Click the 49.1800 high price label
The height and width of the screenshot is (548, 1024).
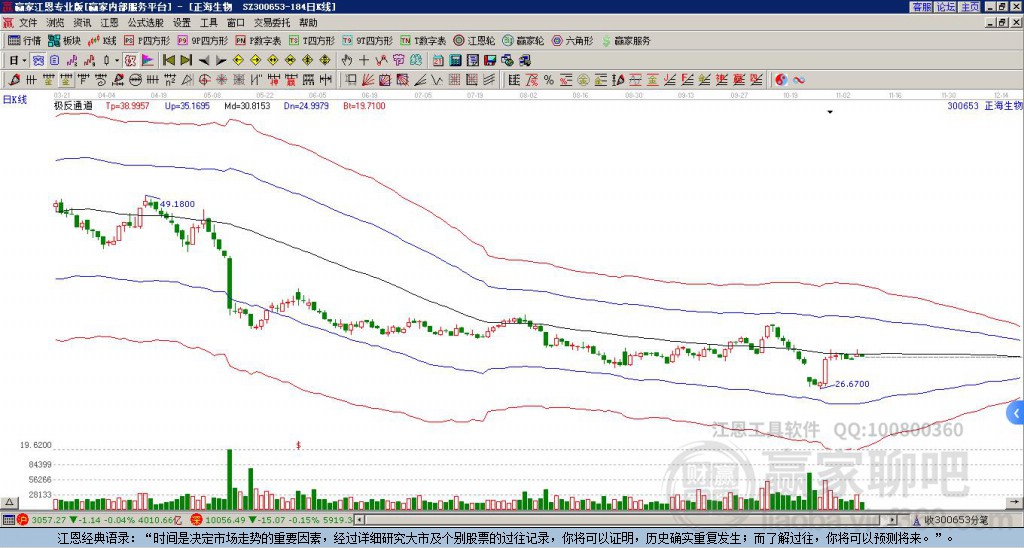point(177,204)
